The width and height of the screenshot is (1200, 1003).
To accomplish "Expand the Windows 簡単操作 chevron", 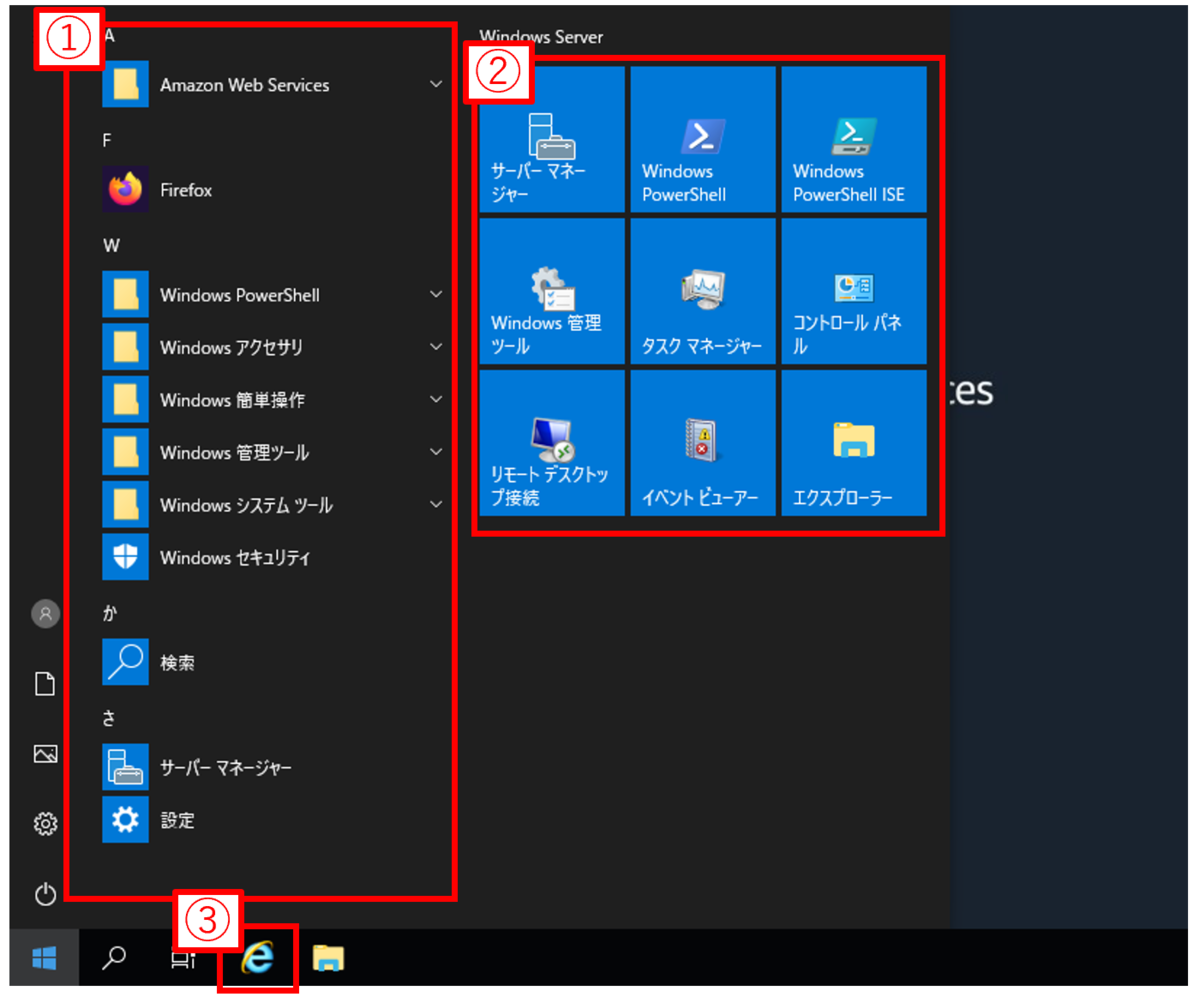I will 436,400.
